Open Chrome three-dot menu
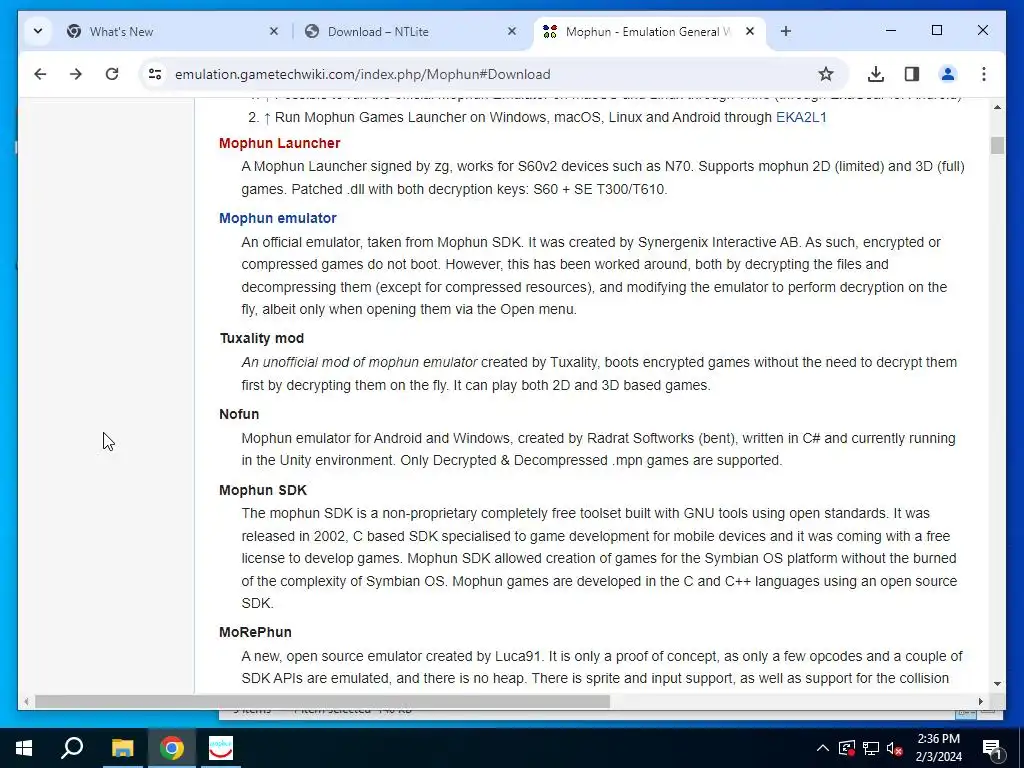 [984, 74]
